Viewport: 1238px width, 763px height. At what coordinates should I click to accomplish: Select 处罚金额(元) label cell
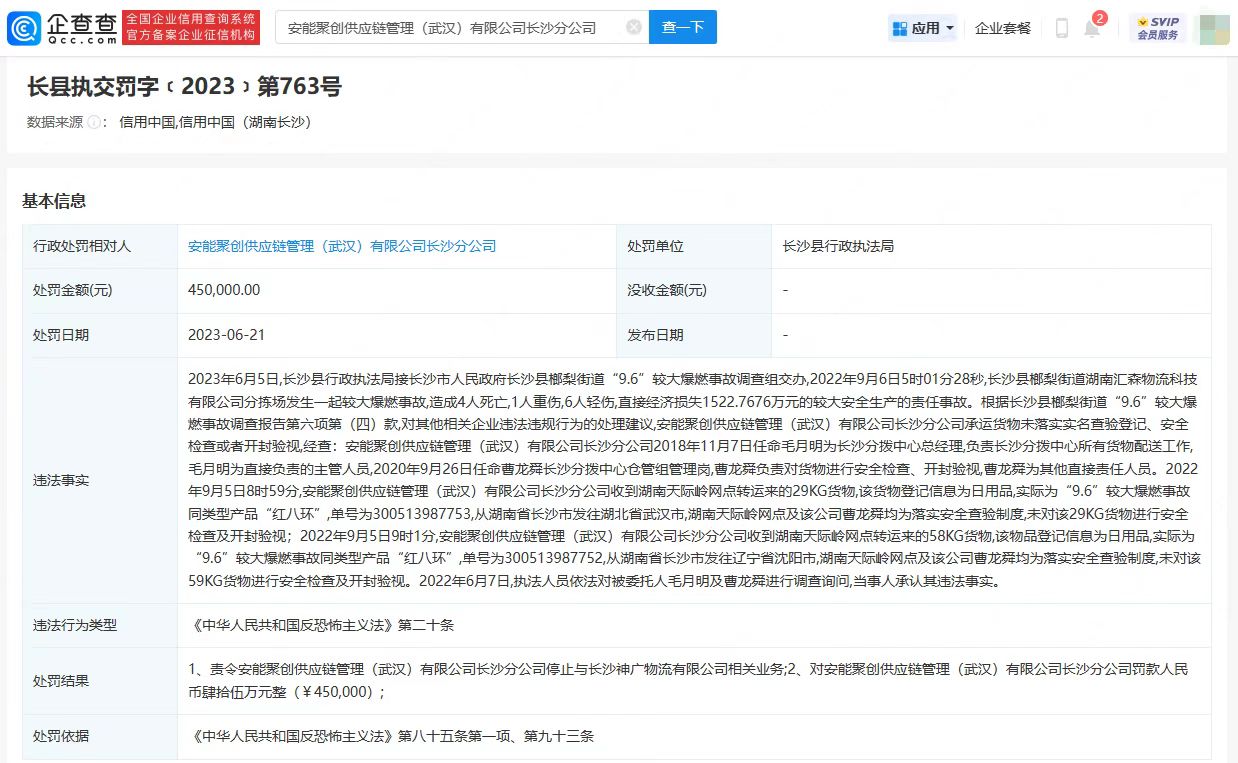click(100, 290)
